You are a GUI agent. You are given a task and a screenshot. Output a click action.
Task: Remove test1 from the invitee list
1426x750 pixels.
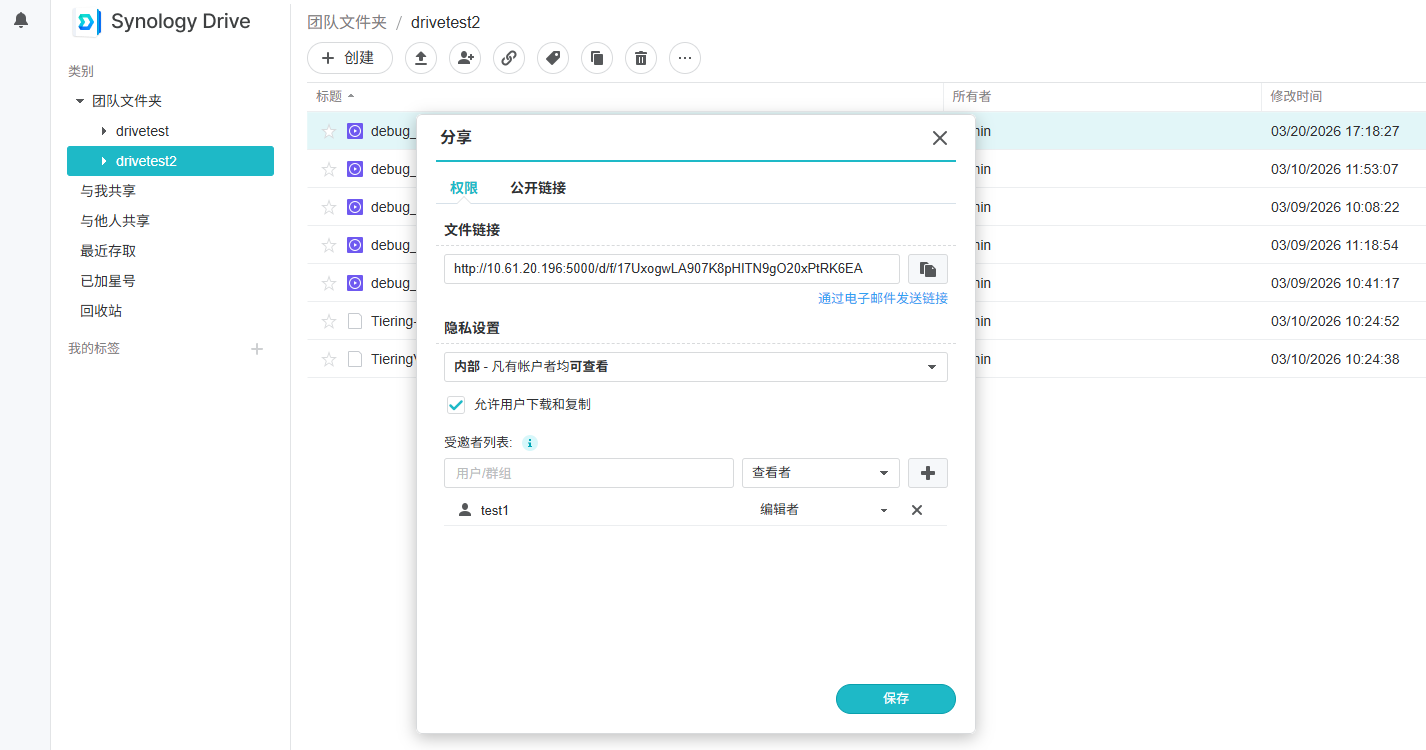coord(916,510)
